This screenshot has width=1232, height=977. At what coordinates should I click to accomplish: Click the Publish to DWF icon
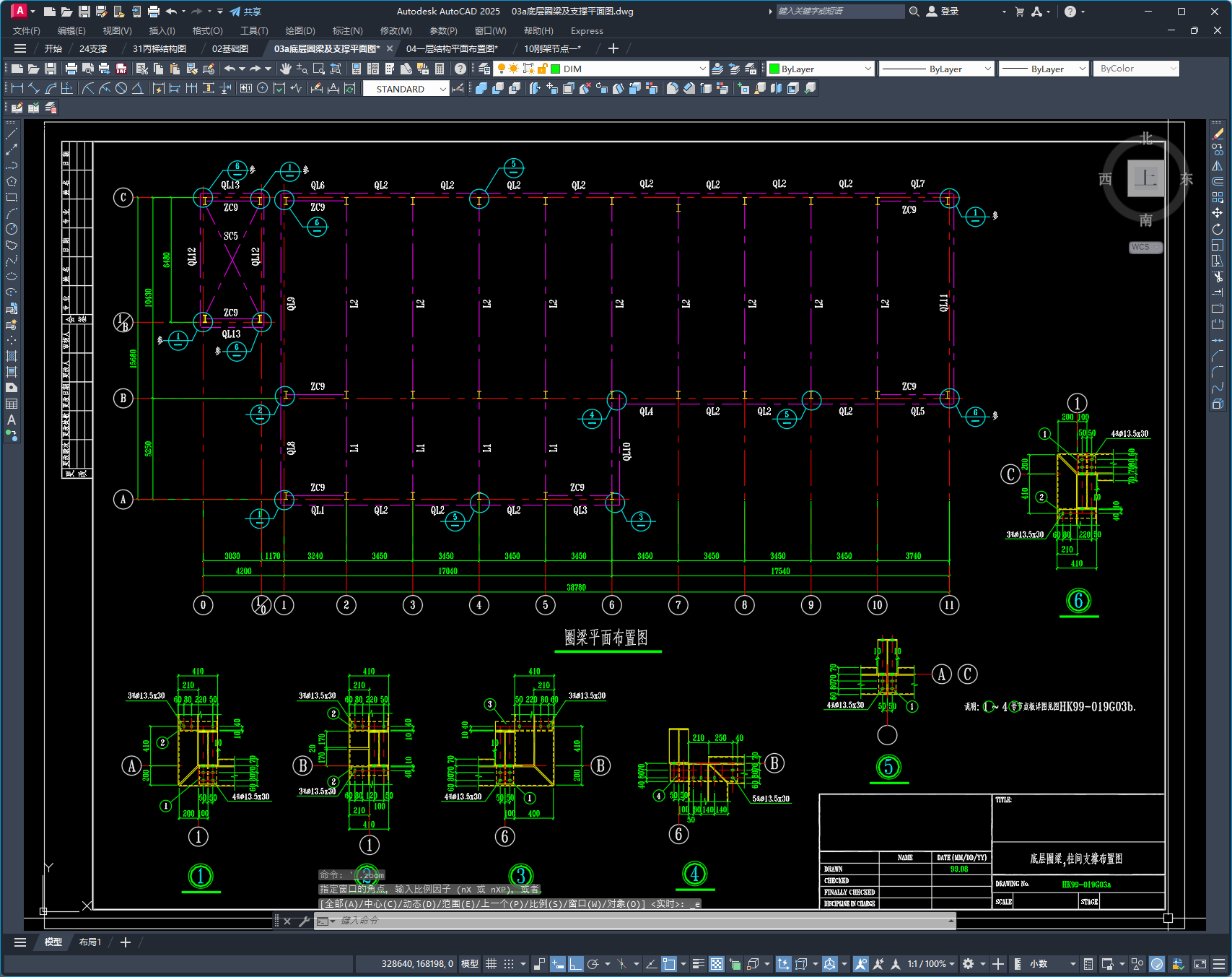point(121,69)
